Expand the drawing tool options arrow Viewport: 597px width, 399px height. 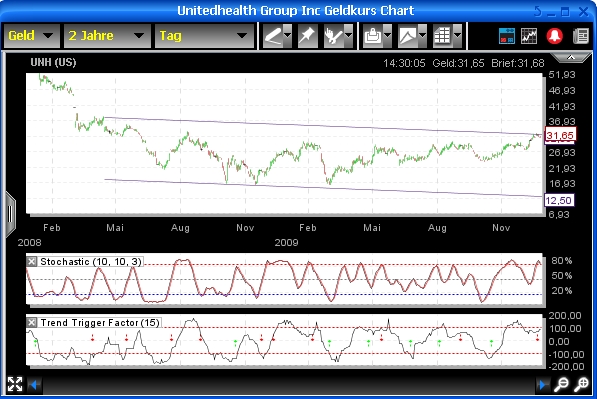pos(288,36)
